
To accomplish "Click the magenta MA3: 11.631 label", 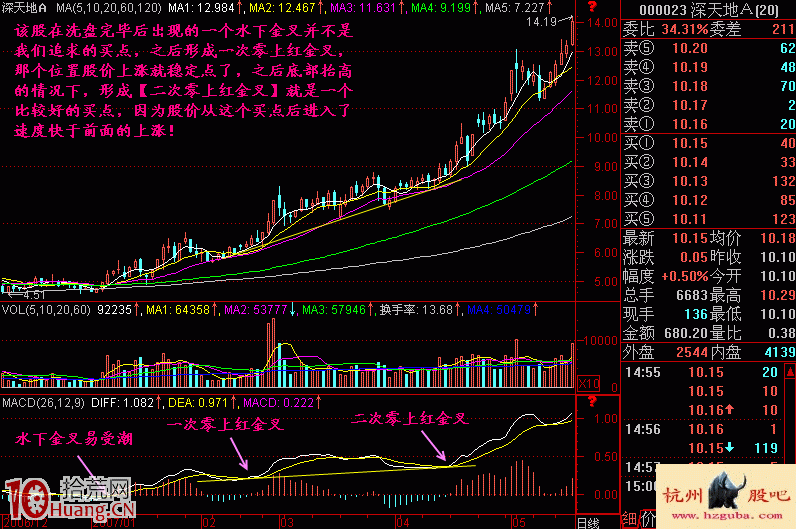I will click(363, 8).
